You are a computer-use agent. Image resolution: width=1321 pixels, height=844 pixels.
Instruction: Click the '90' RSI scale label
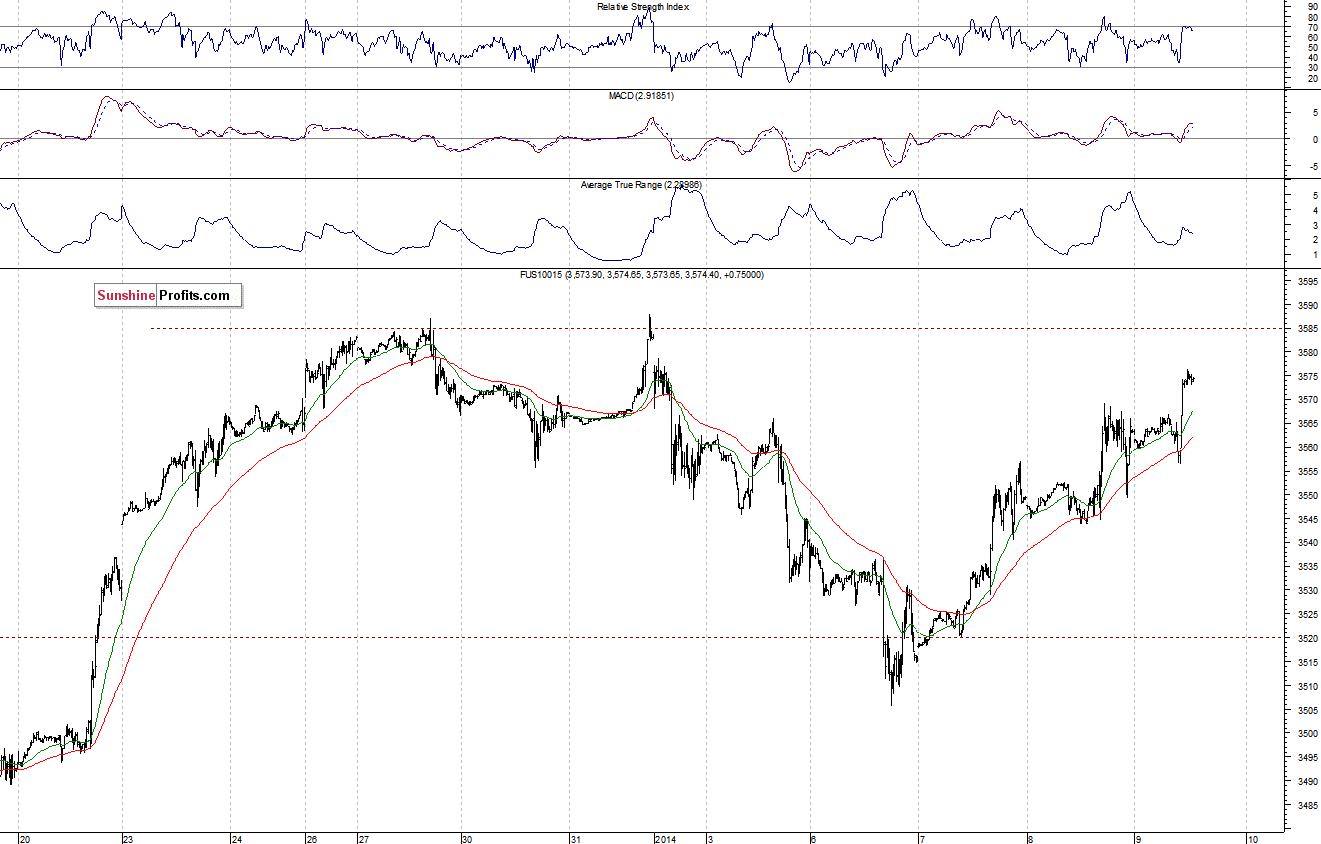click(x=1311, y=6)
